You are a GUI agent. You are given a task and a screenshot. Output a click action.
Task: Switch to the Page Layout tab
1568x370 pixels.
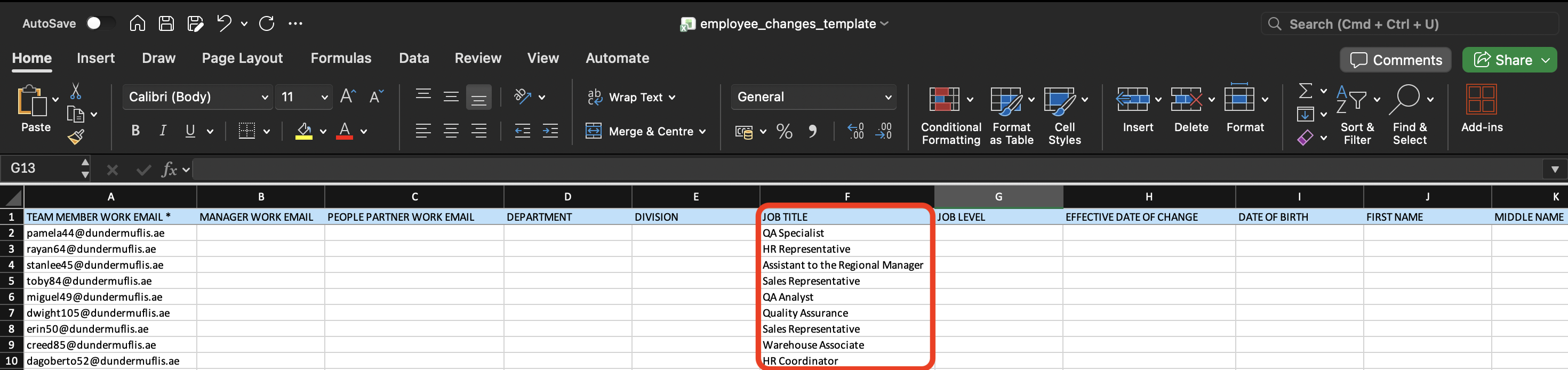[x=242, y=58]
